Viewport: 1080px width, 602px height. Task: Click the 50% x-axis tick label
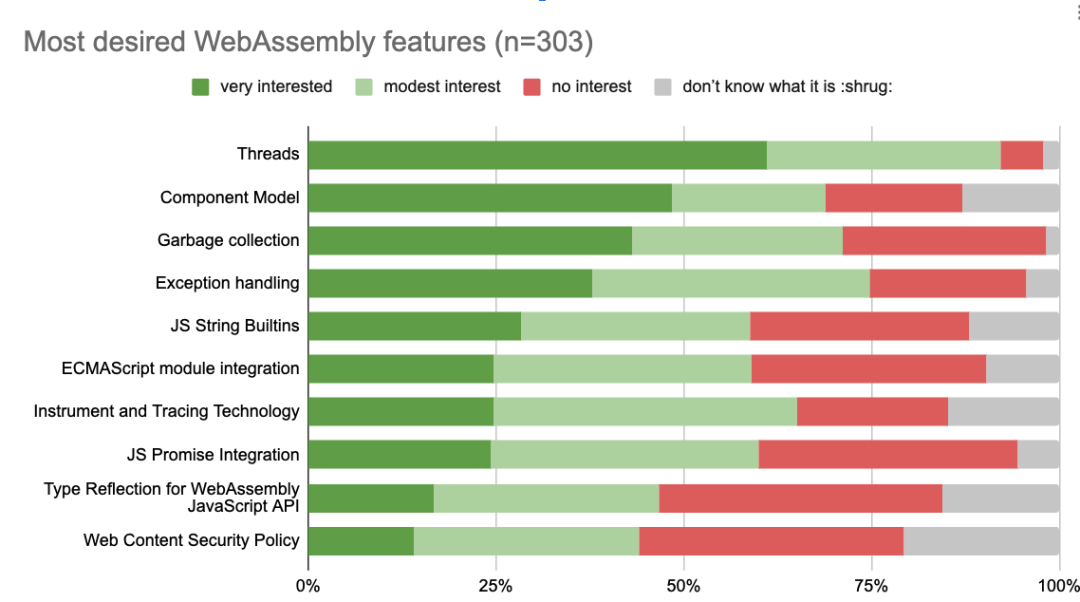click(x=683, y=586)
